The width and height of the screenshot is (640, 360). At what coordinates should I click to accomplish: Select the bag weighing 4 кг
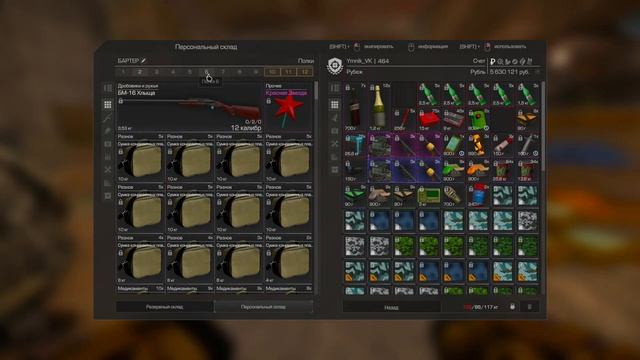point(289,259)
